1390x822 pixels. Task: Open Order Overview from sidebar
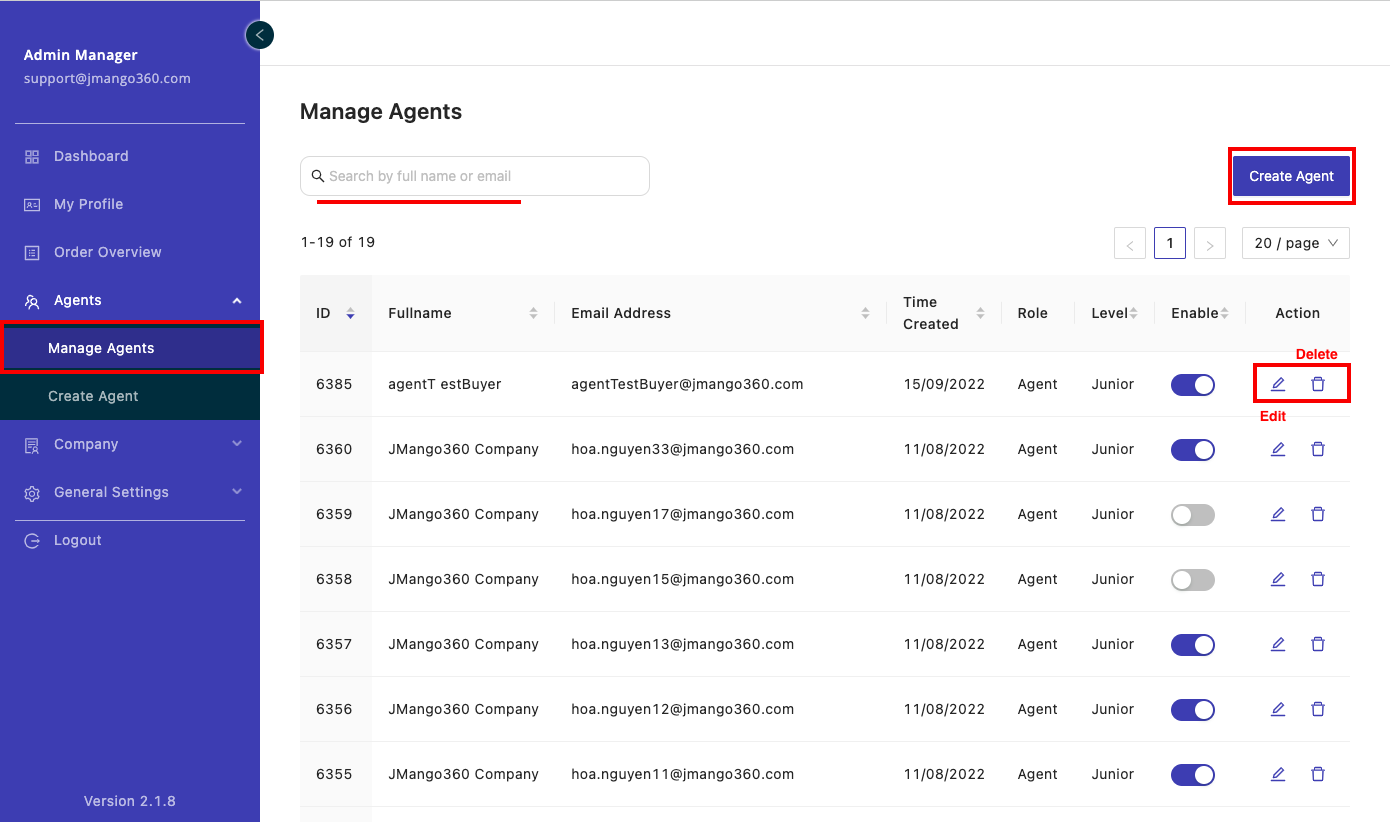coord(107,252)
